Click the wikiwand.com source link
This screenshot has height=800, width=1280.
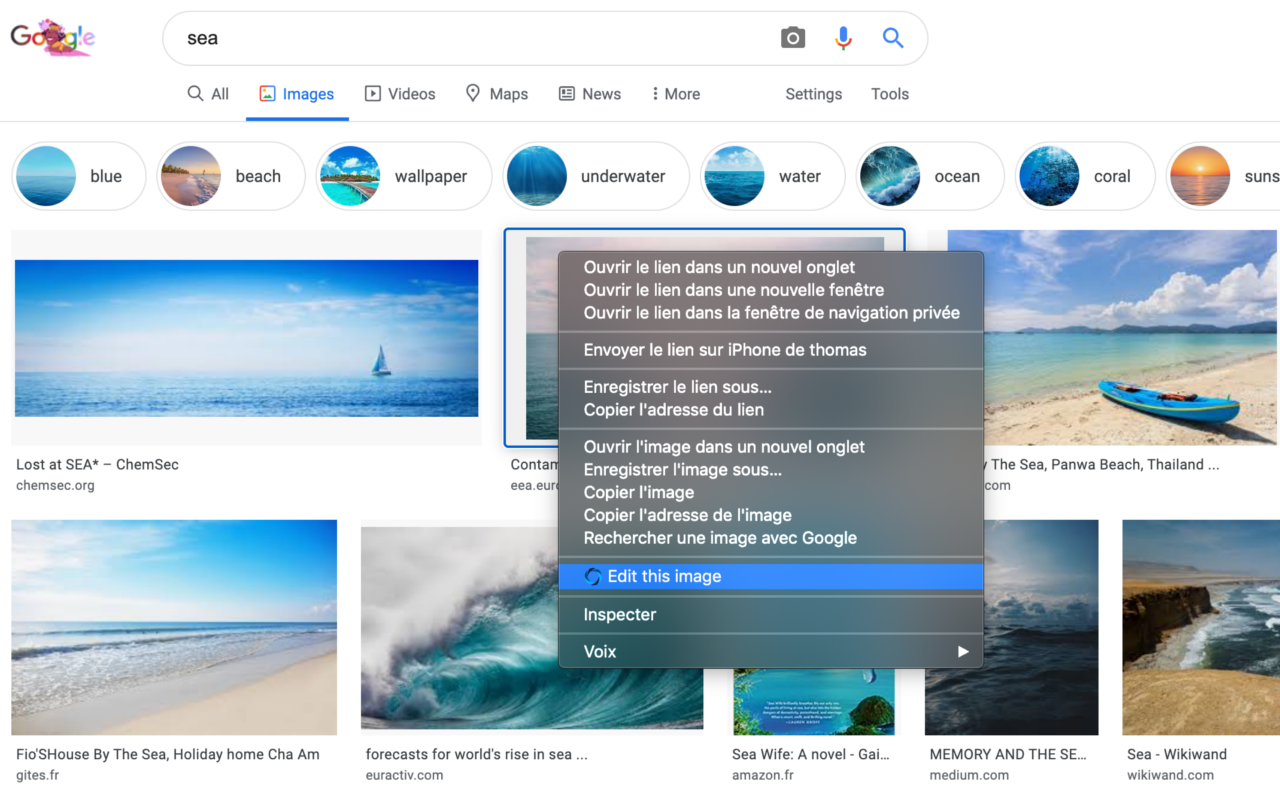tap(1170, 775)
